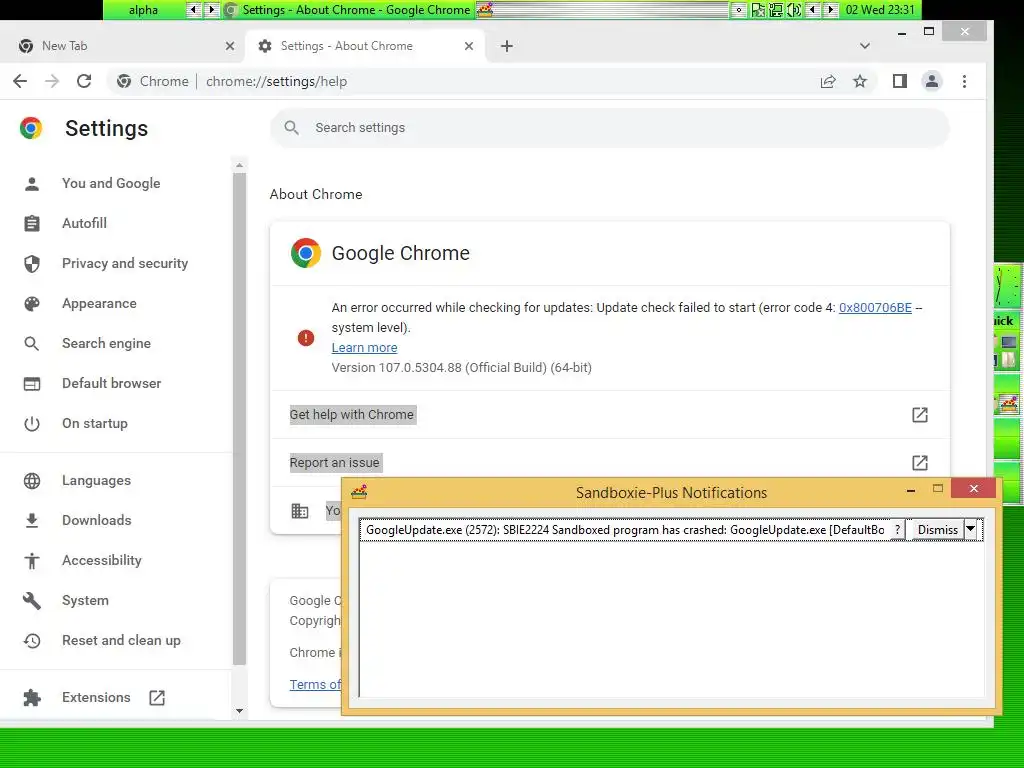Open Chrome's three-dot menu
This screenshot has height=768, width=1024.
965,81
